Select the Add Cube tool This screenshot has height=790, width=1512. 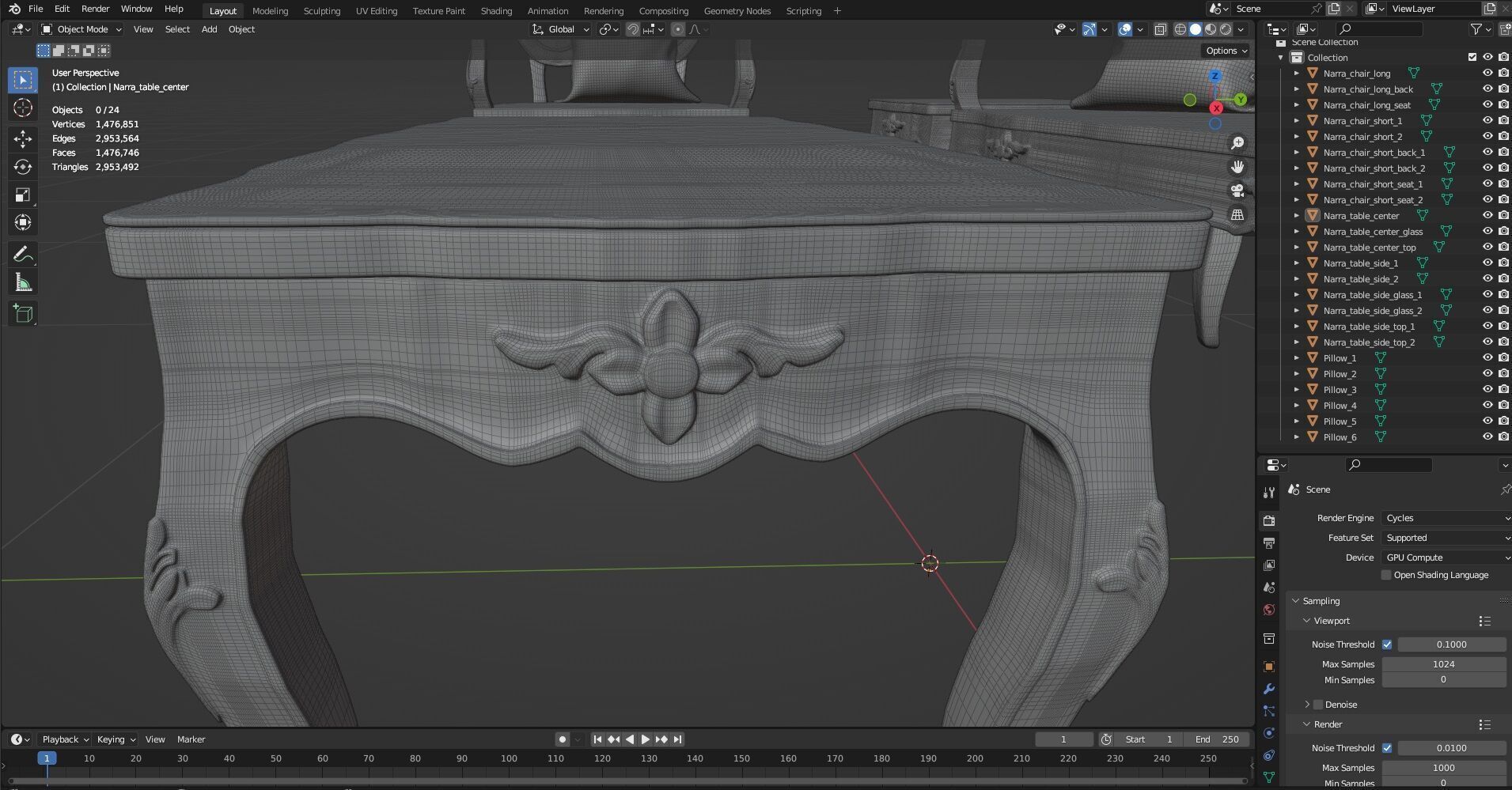tap(23, 313)
